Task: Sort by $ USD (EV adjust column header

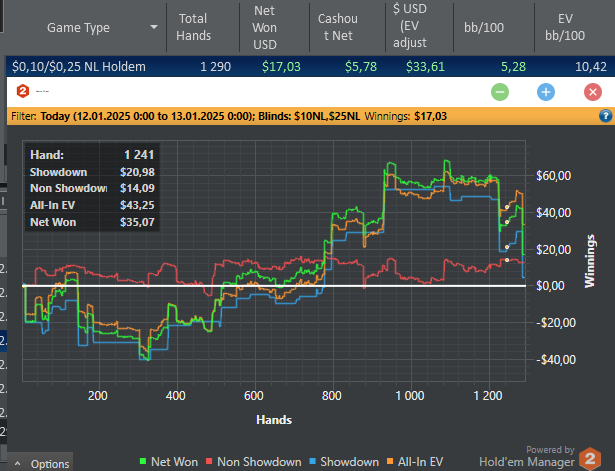Action: 410,26
